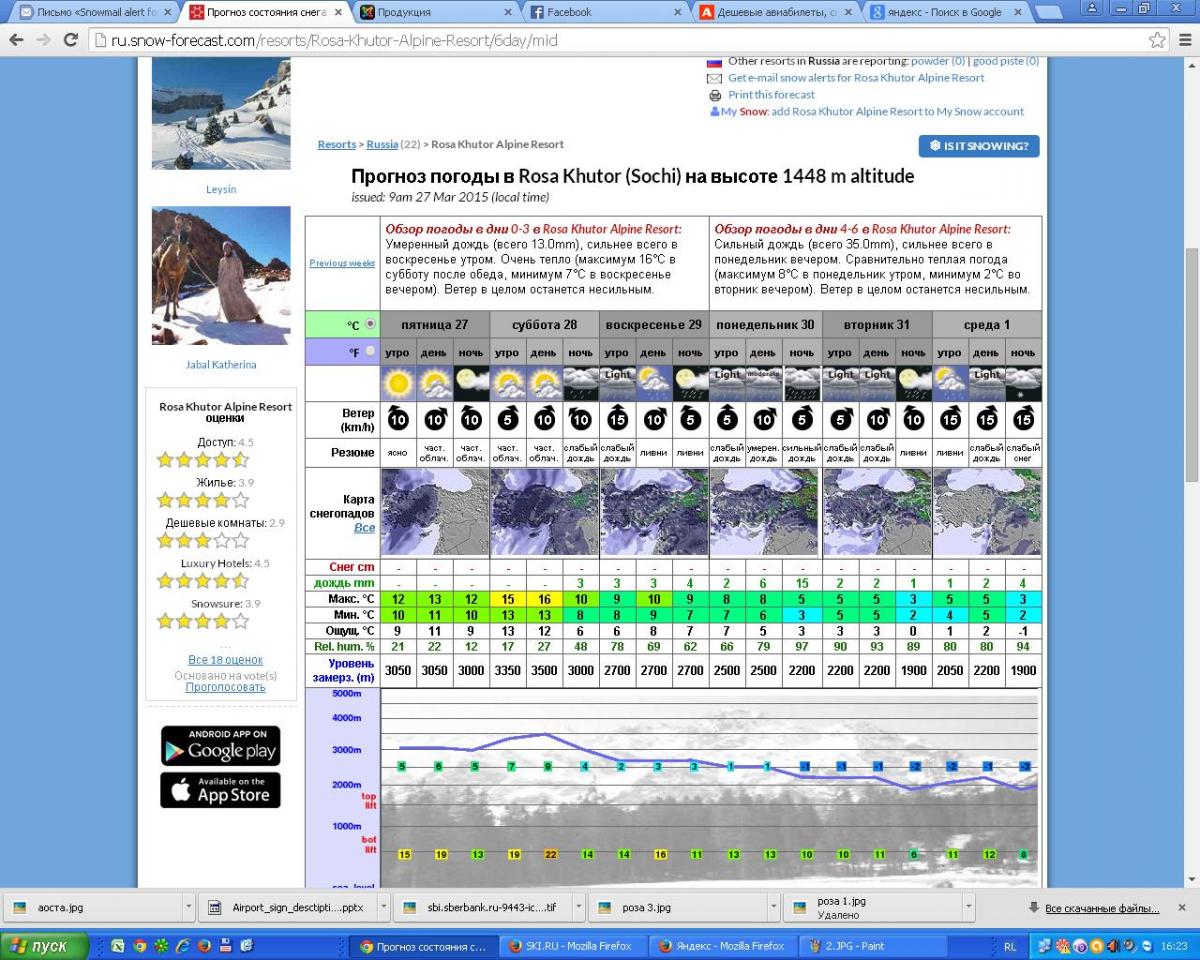Image resolution: width=1200 pixels, height=960 pixels.
Task: Switch to the Дешевые авиабилеты tab
Action: pyautogui.click(x=775, y=12)
